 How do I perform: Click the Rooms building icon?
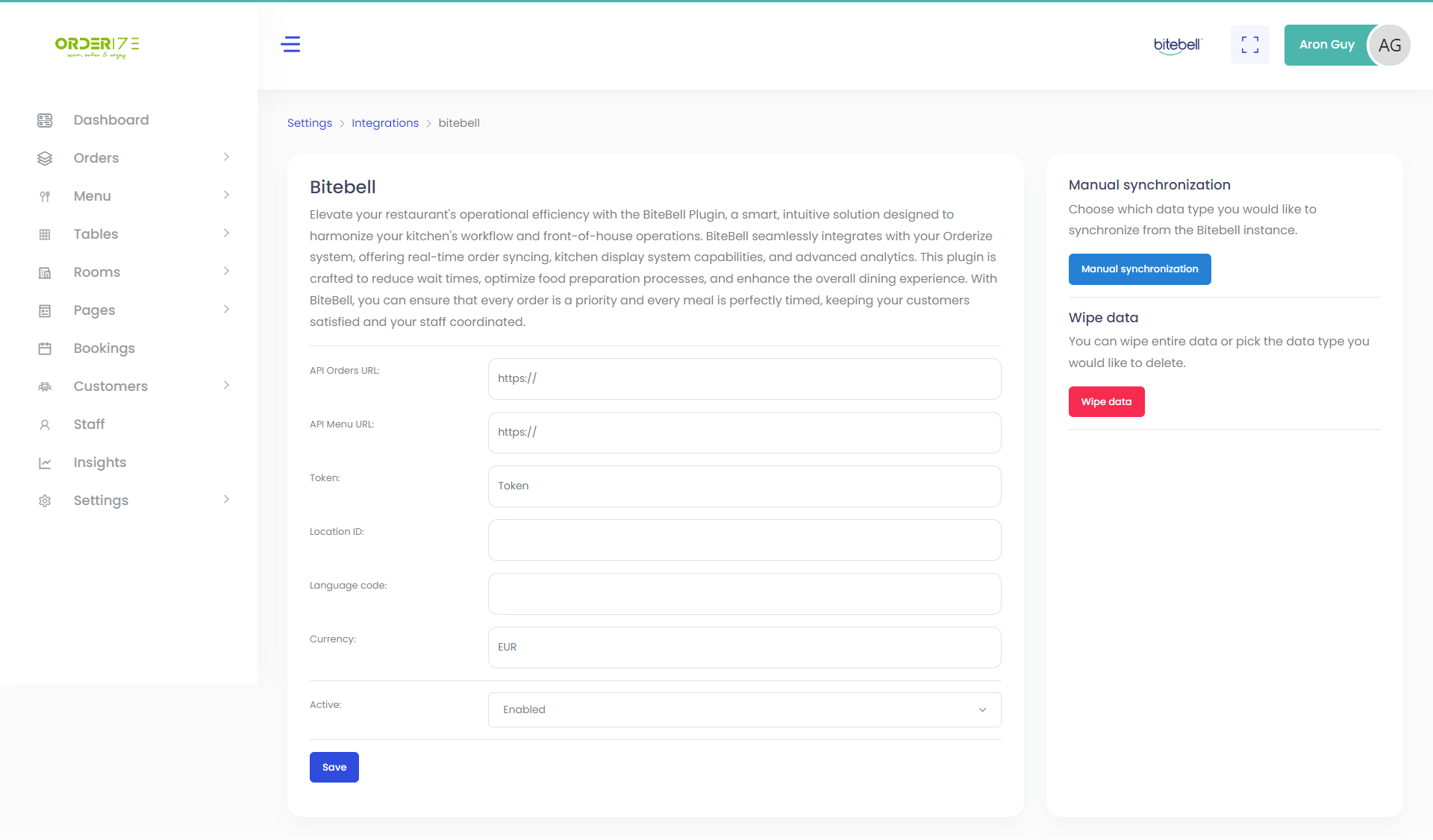tap(45, 272)
